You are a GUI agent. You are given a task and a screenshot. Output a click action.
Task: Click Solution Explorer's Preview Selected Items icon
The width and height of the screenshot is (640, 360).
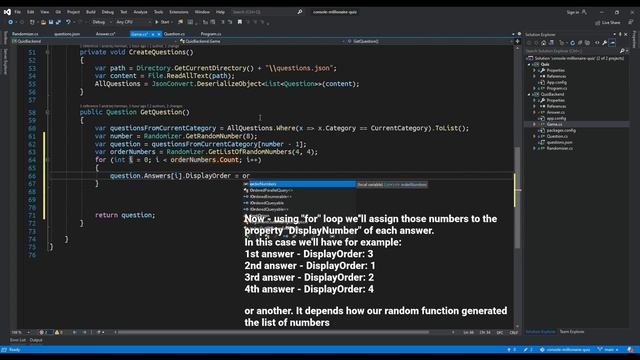[x=612, y=42]
